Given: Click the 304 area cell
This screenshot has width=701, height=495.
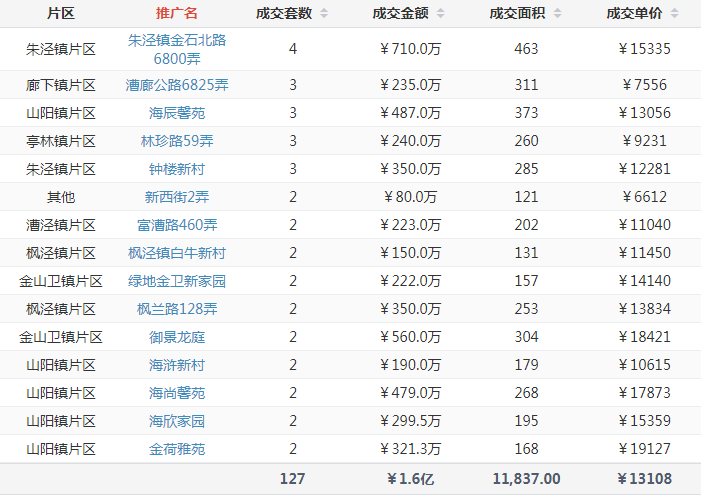Looking at the screenshot, I should tap(526, 337).
